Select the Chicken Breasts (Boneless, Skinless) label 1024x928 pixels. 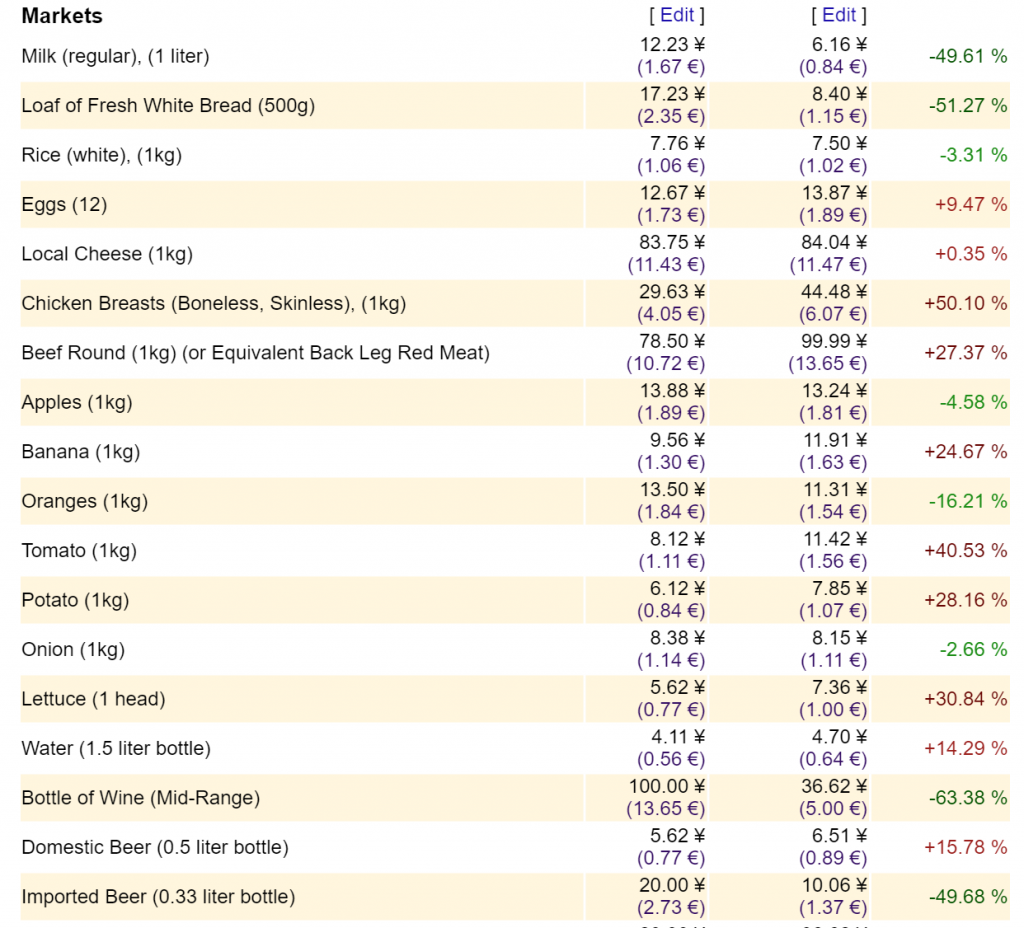pyautogui.click(x=213, y=303)
